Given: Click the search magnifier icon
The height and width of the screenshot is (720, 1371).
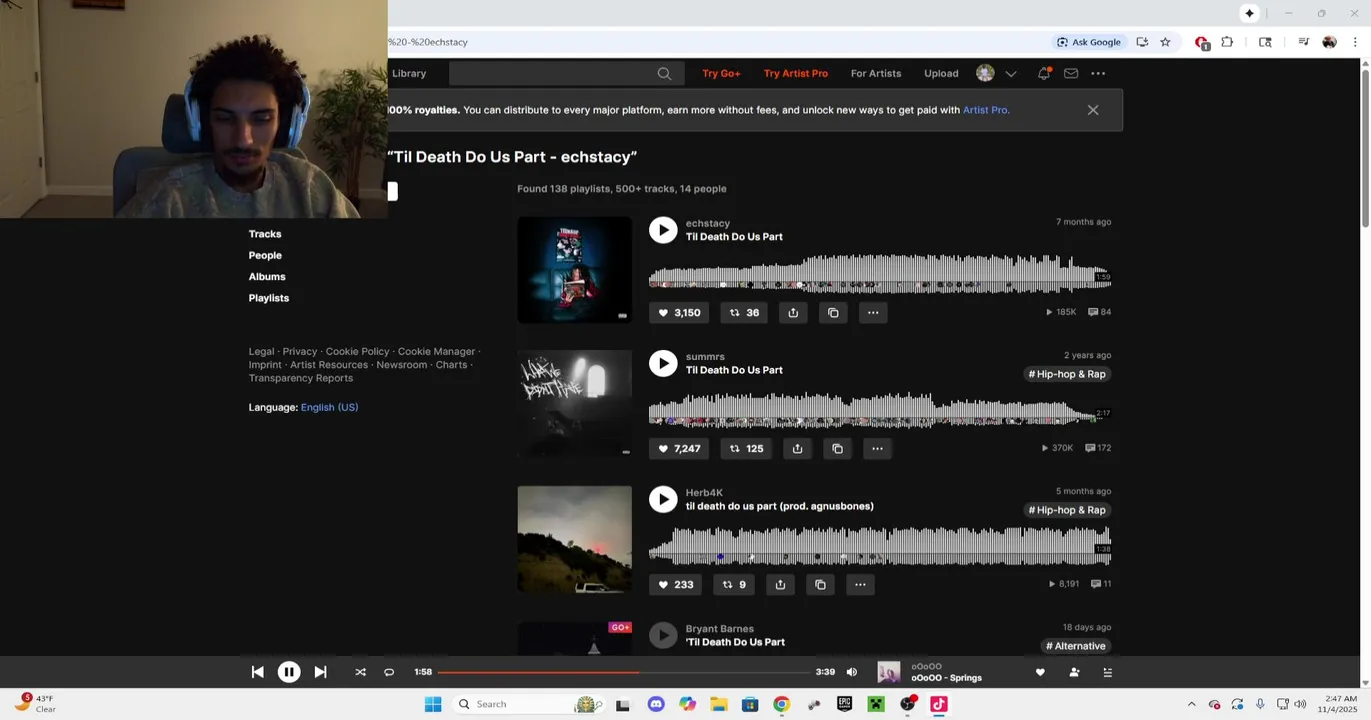Looking at the screenshot, I should 664,74.
